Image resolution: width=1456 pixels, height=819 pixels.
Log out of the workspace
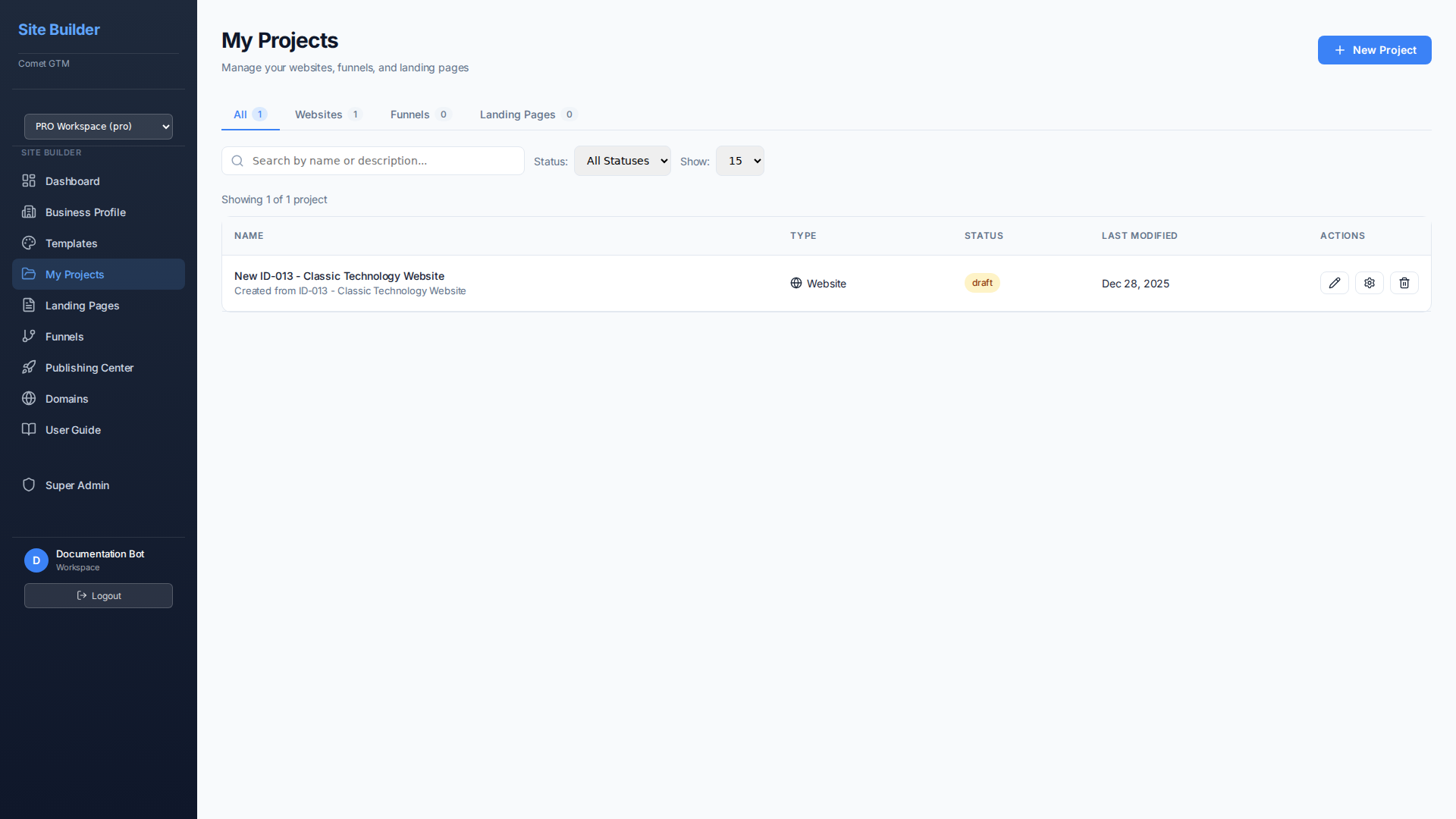click(x=98, y=595)
